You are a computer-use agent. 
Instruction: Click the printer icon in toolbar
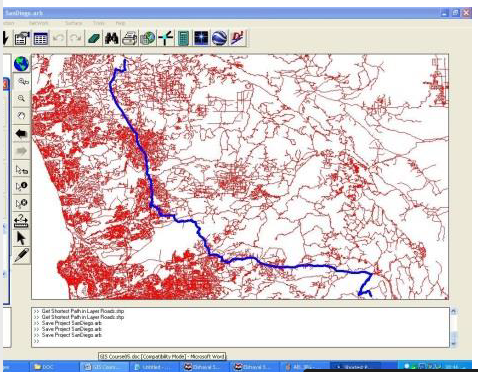tap(129, 39)
